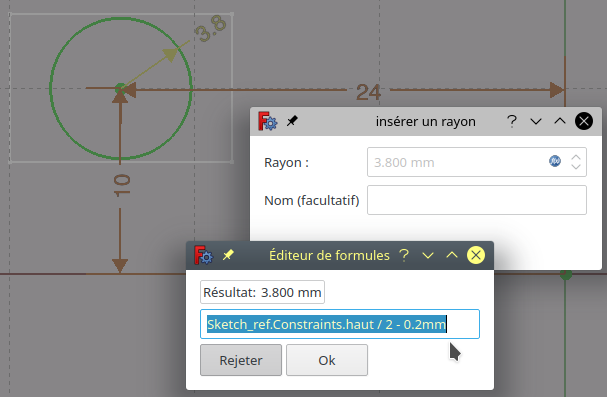Click Ok in the formula editor
Viewport: 607px width, 397px height.
click(x=327, y=360)
